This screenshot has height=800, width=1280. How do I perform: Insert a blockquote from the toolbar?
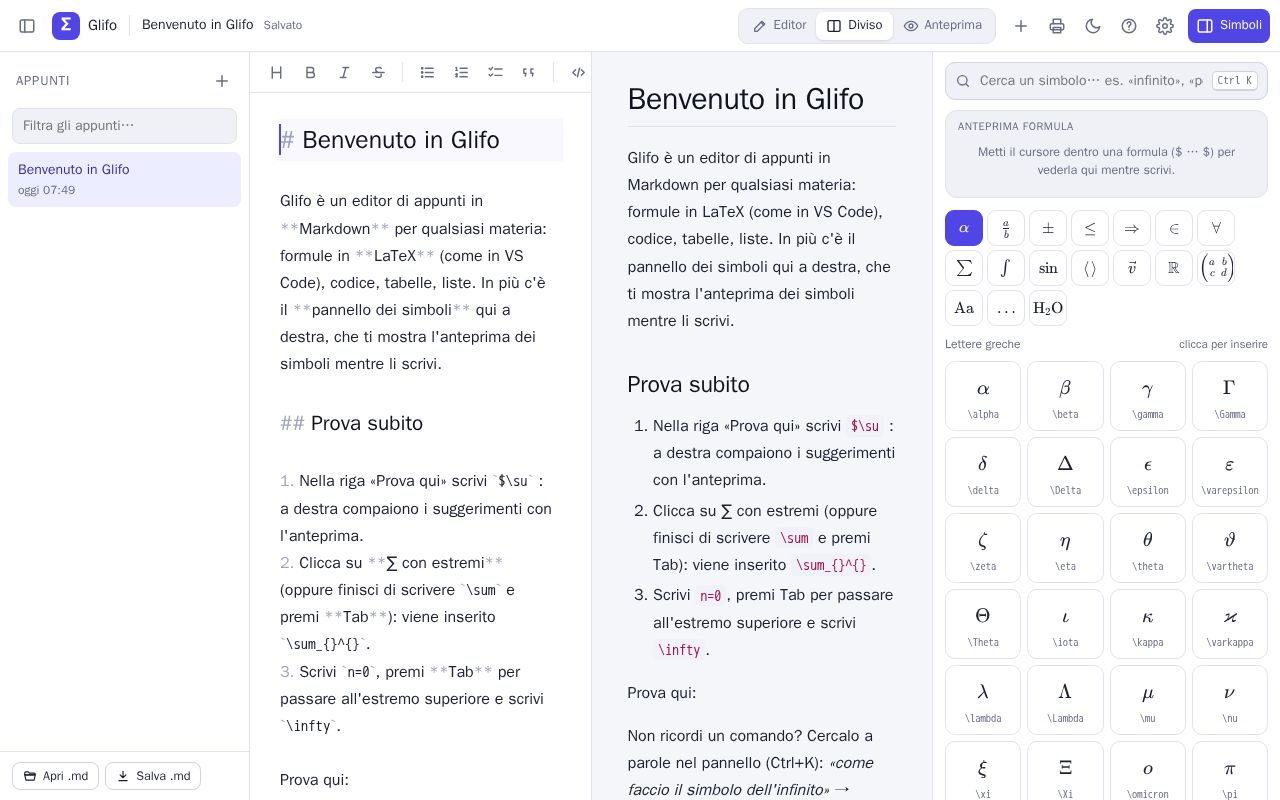[x=528, y=72]
